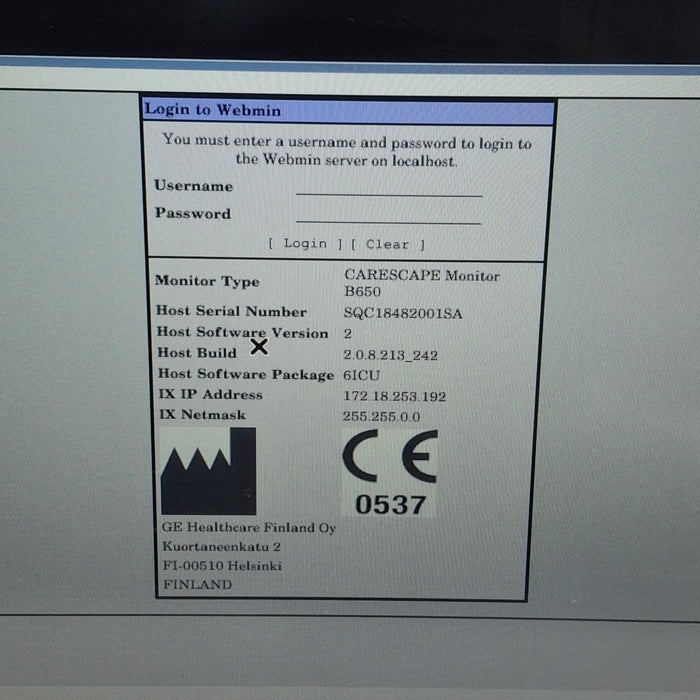Click the host build value 2.0.8.213_242

[390, 355]
